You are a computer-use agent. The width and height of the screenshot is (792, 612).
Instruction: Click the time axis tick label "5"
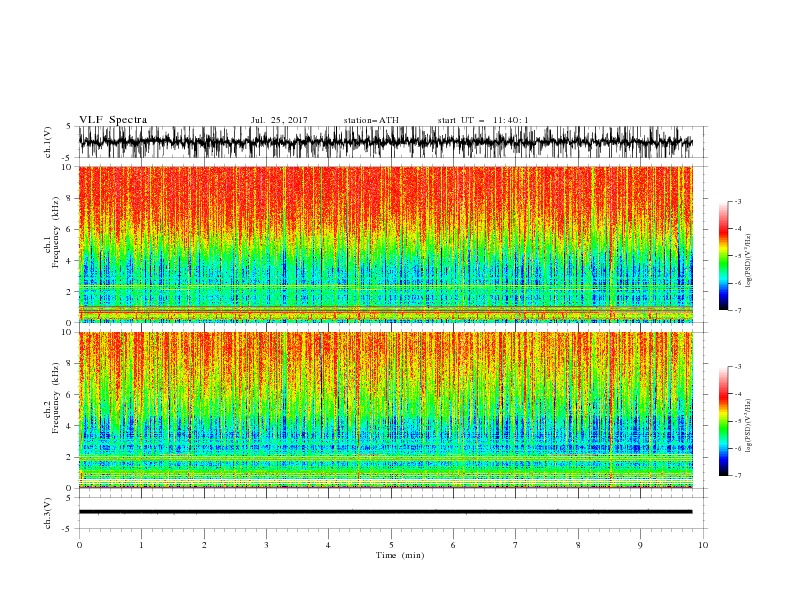391,545
